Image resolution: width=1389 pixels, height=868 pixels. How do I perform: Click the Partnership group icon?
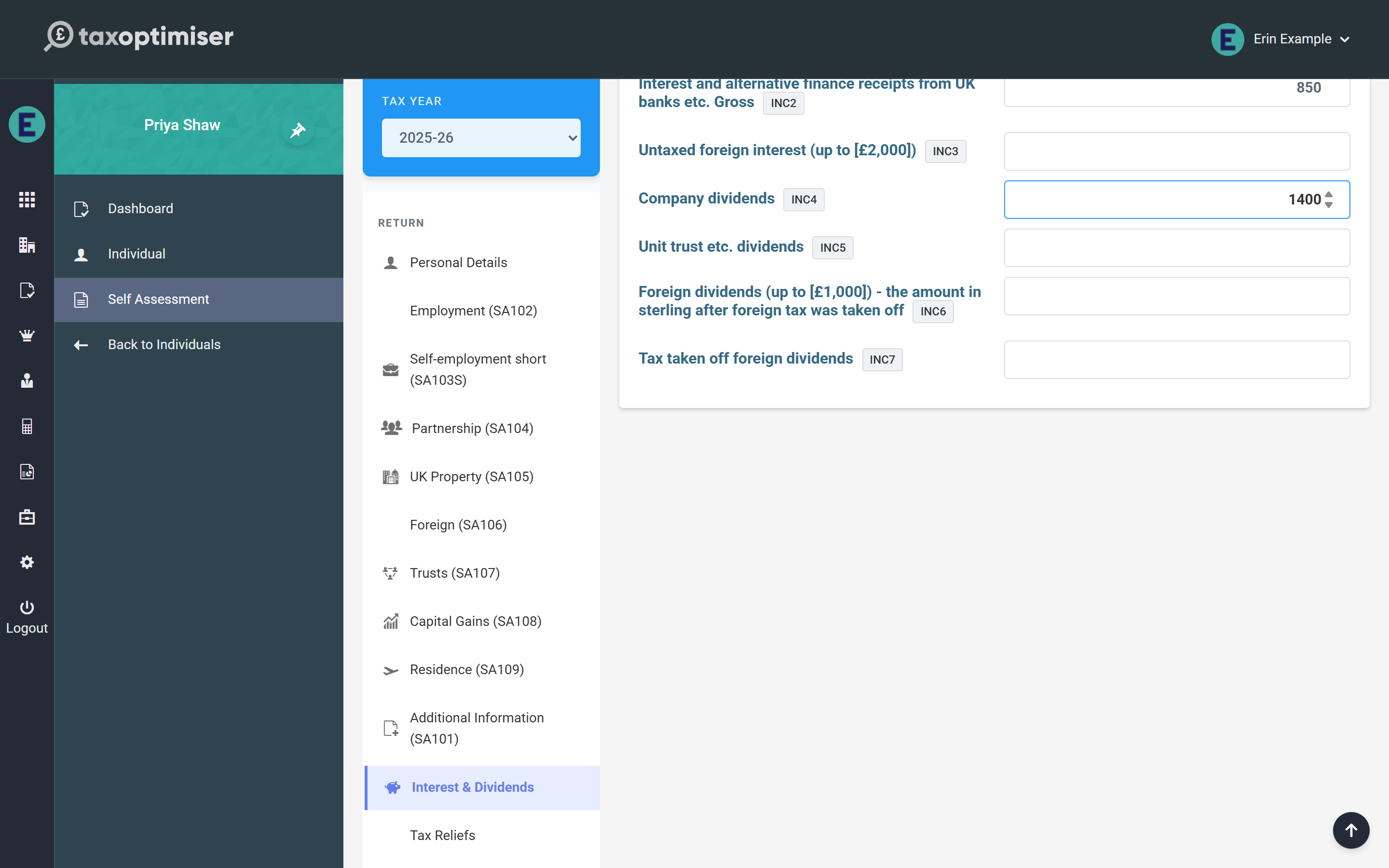392,428
